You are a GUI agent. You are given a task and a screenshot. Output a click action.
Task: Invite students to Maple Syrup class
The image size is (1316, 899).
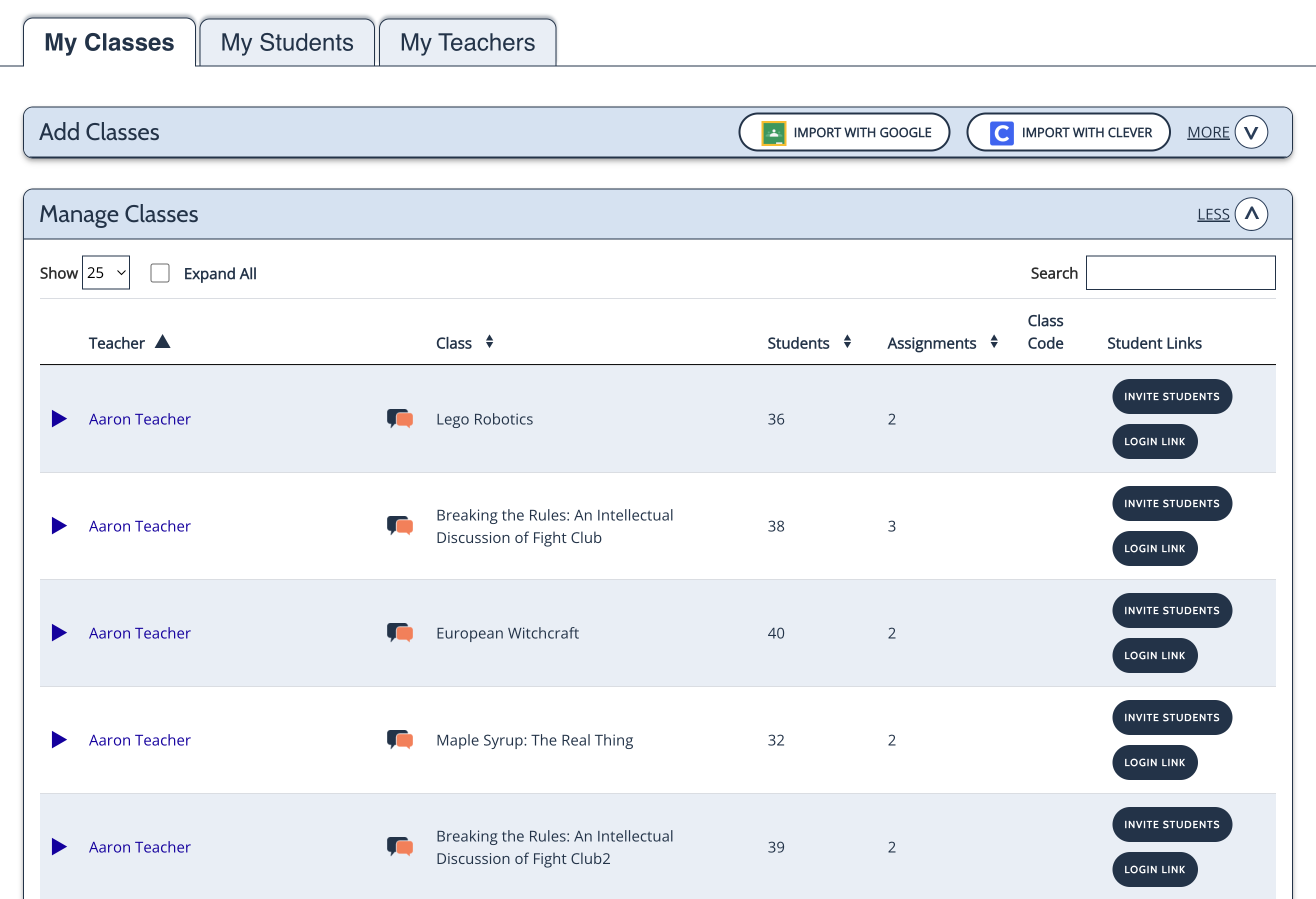pos(1171,717)
